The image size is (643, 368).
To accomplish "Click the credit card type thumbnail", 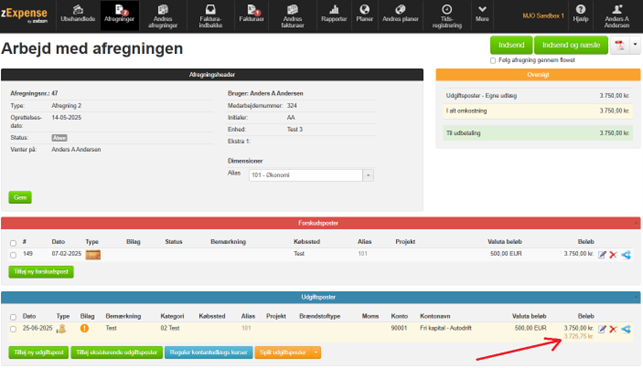I will click(x=93, y=255).
